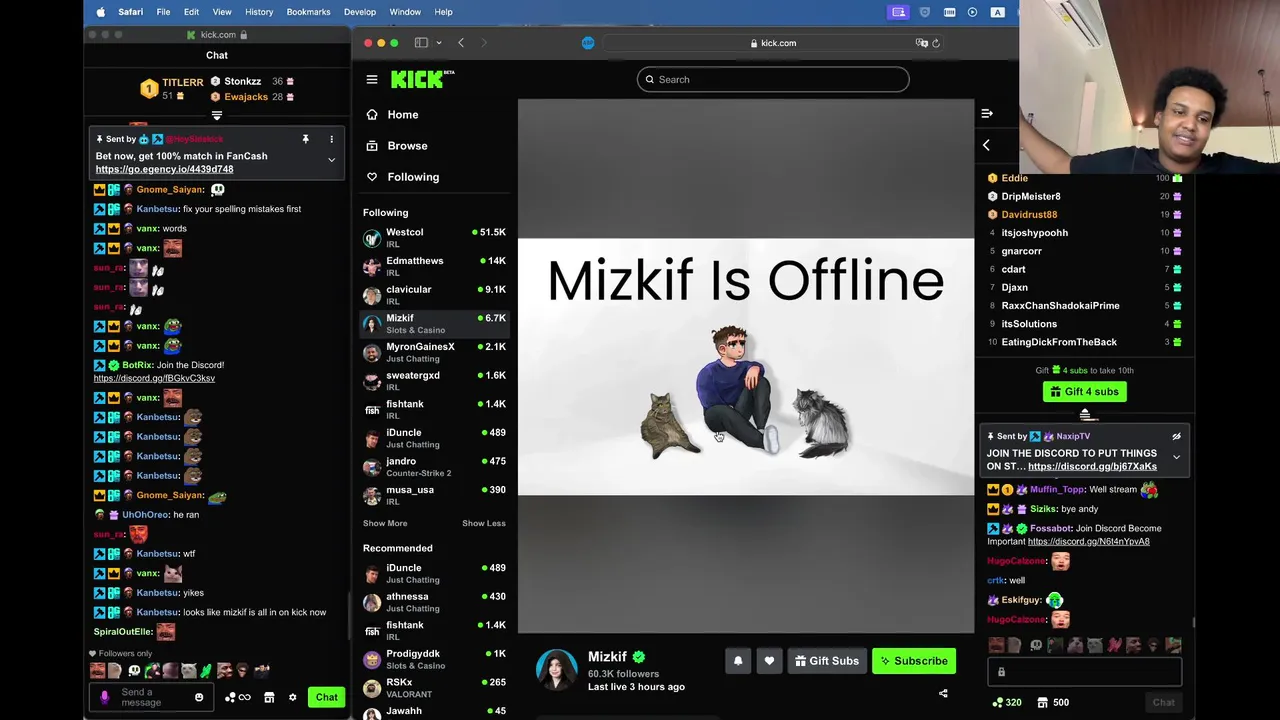
Task: Open the Develop menu
Action: (360, 12)
